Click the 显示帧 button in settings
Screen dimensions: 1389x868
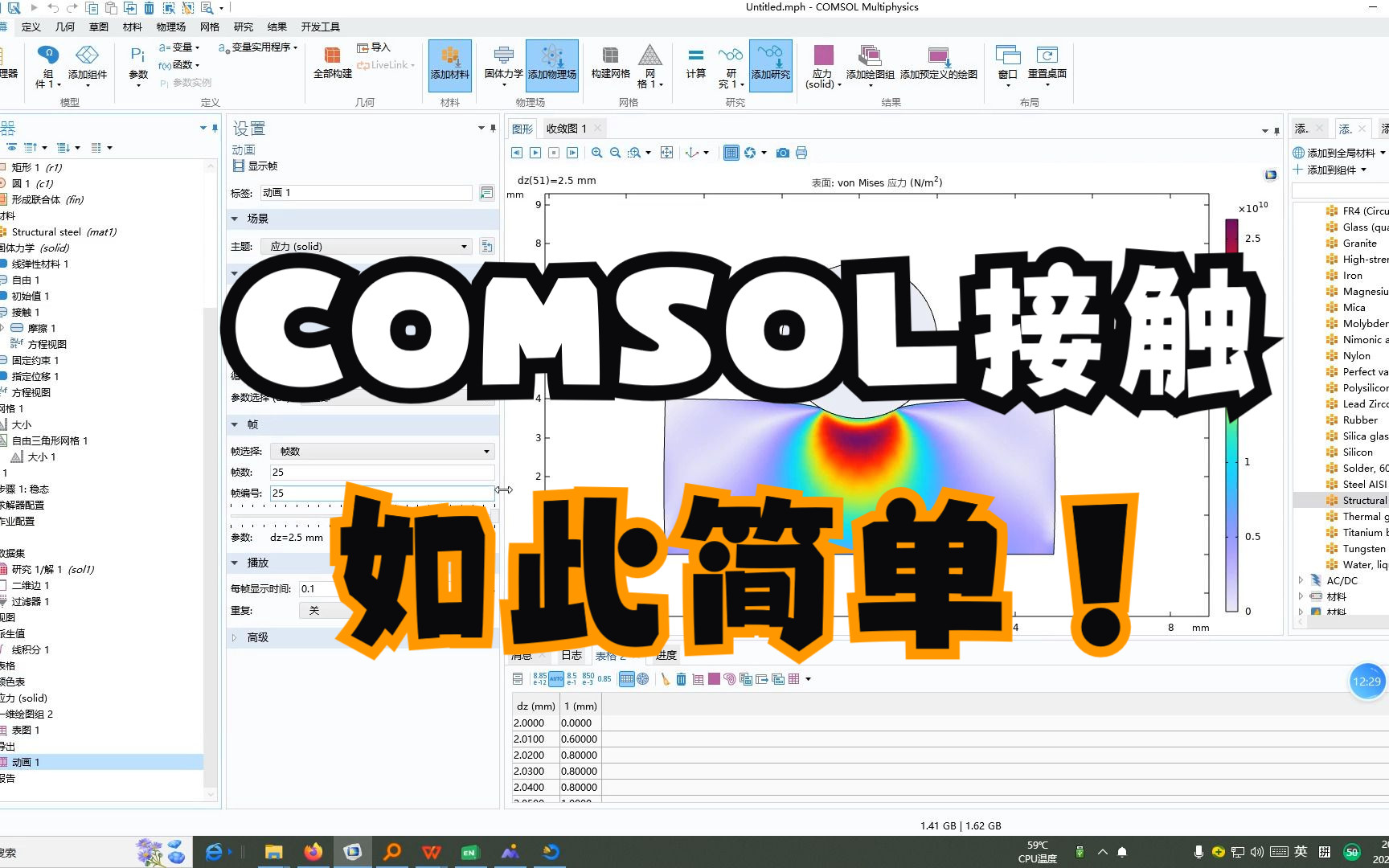pos(255,166)
